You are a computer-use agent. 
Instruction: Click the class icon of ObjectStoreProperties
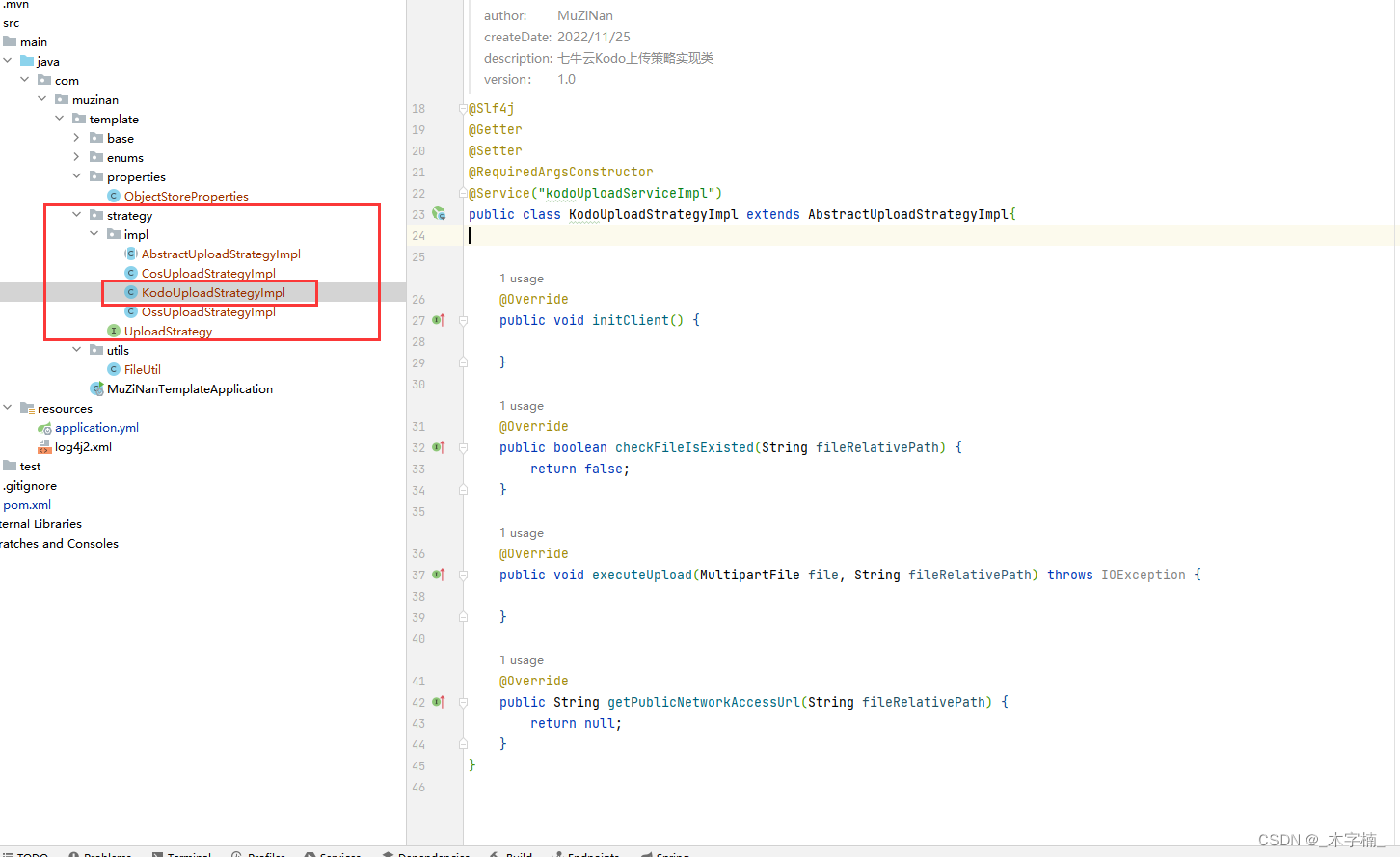pos(114,196)
